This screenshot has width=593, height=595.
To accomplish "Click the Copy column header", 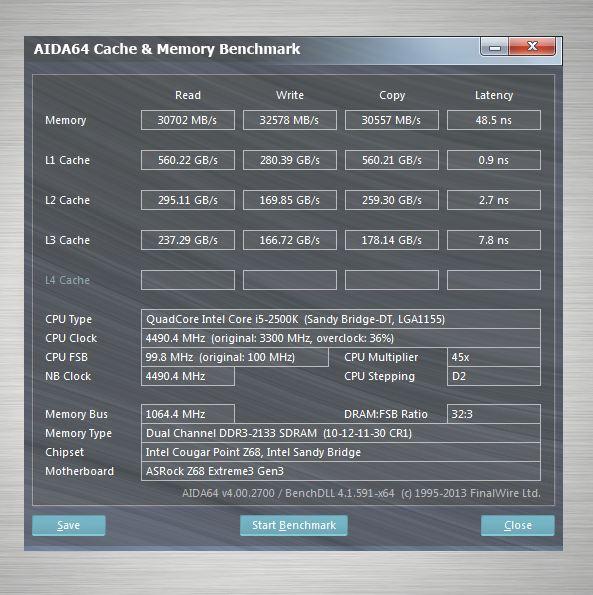I will [392, 95].
